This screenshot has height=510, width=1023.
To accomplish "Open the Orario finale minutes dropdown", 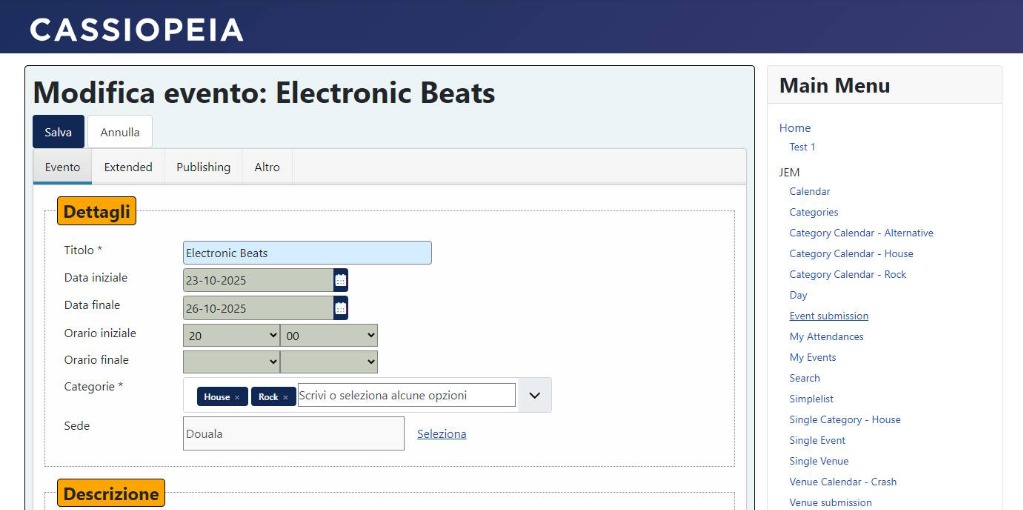I will tap(329, 362).
